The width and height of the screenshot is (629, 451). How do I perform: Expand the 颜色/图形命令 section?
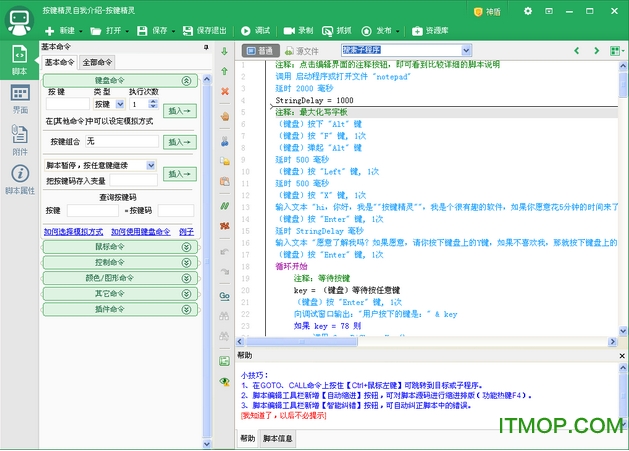pyautogui.click(x=186, y=278)
